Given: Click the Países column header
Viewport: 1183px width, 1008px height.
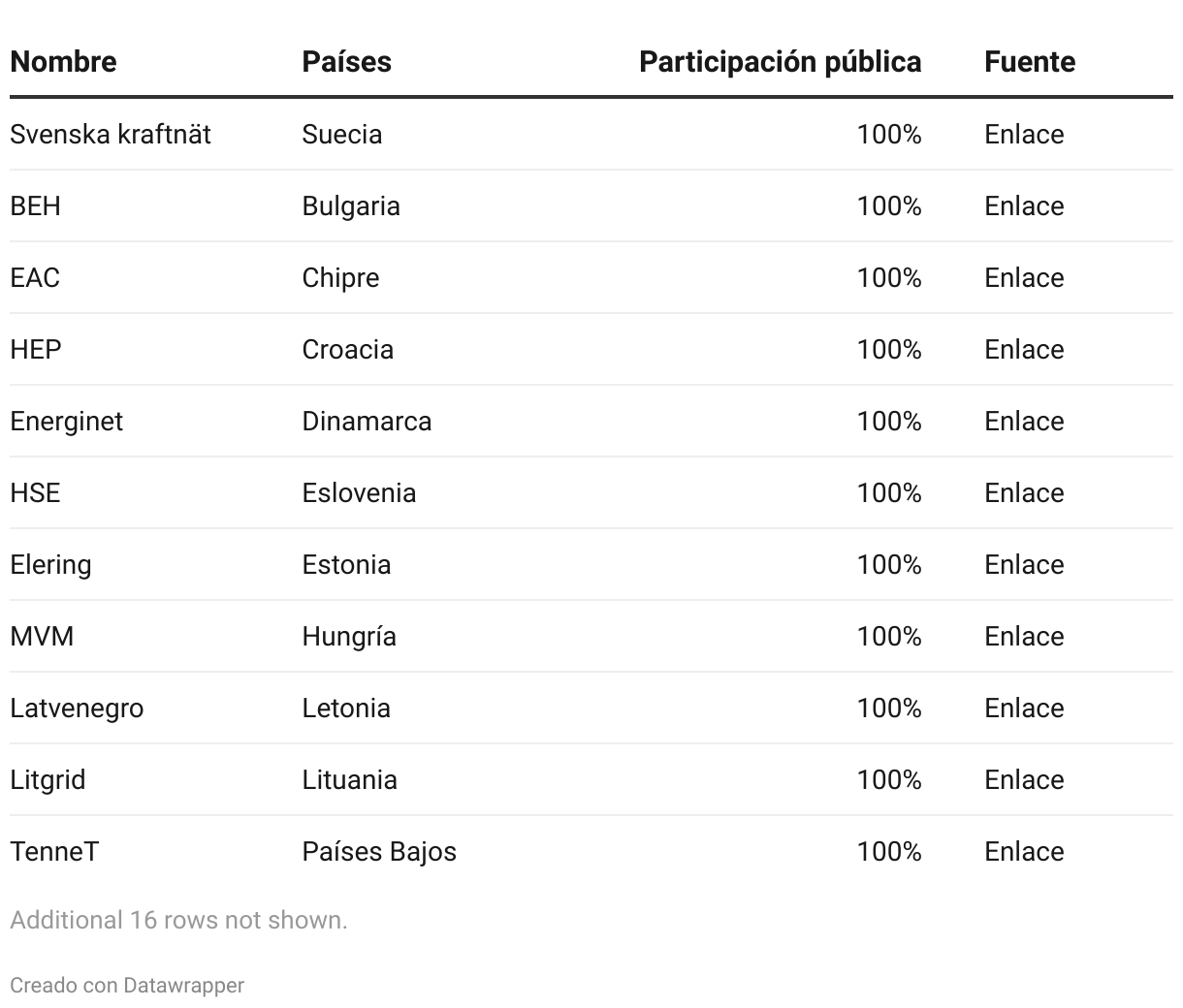Looking at the screenshot, I should [346, 61].
